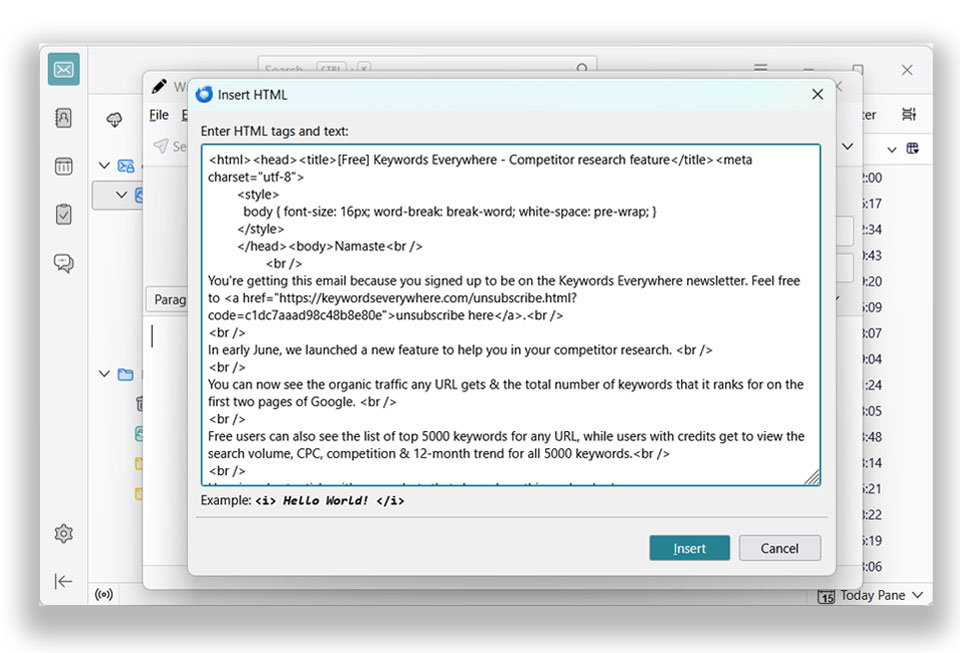Open the Tasks space icon
Image resolution: width=960 pixels, height=653 pixels.
[x=64, y=214]
